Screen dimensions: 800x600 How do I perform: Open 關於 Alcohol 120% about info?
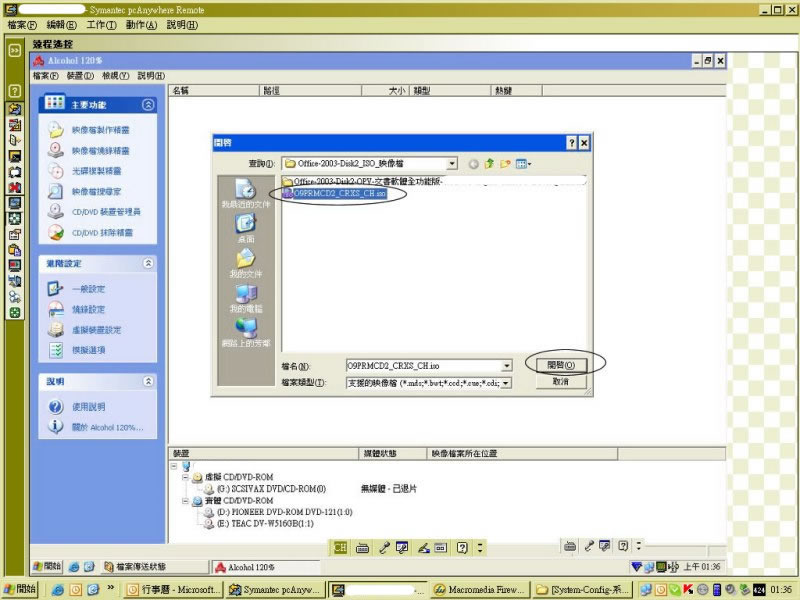pyautogui.click(x=107, y=427)
